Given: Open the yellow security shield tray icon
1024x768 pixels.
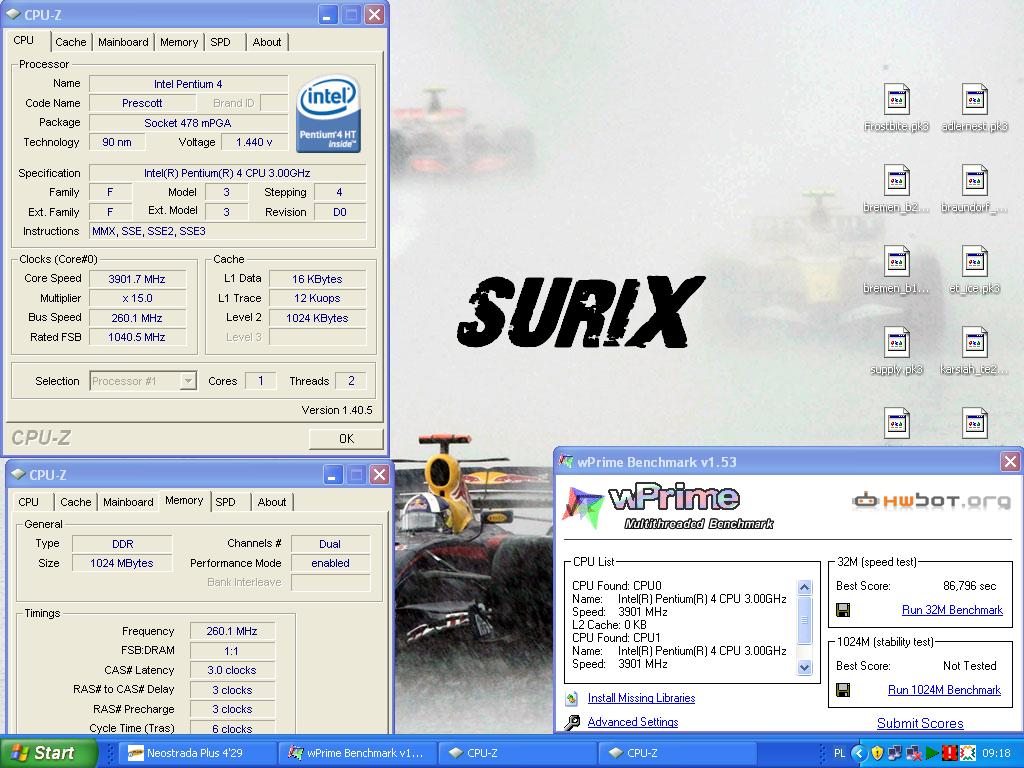Looking at the screenshot, I should (x=877, y=753).
